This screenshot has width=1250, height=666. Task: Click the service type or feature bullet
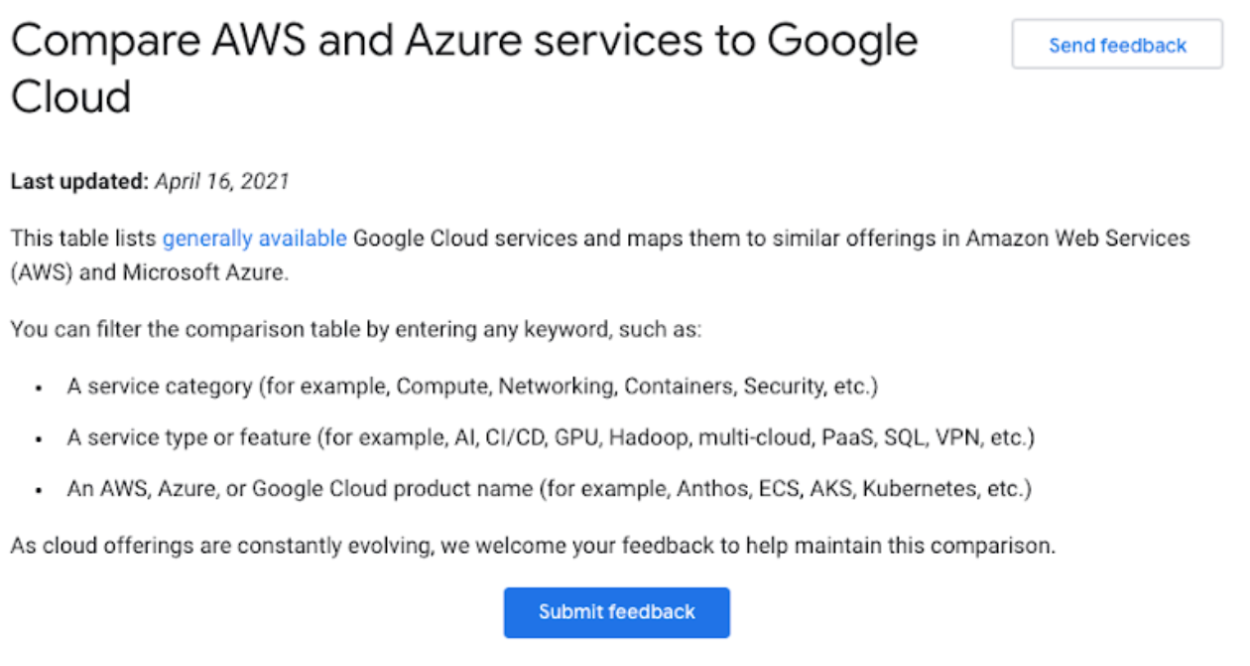point(551,438)
